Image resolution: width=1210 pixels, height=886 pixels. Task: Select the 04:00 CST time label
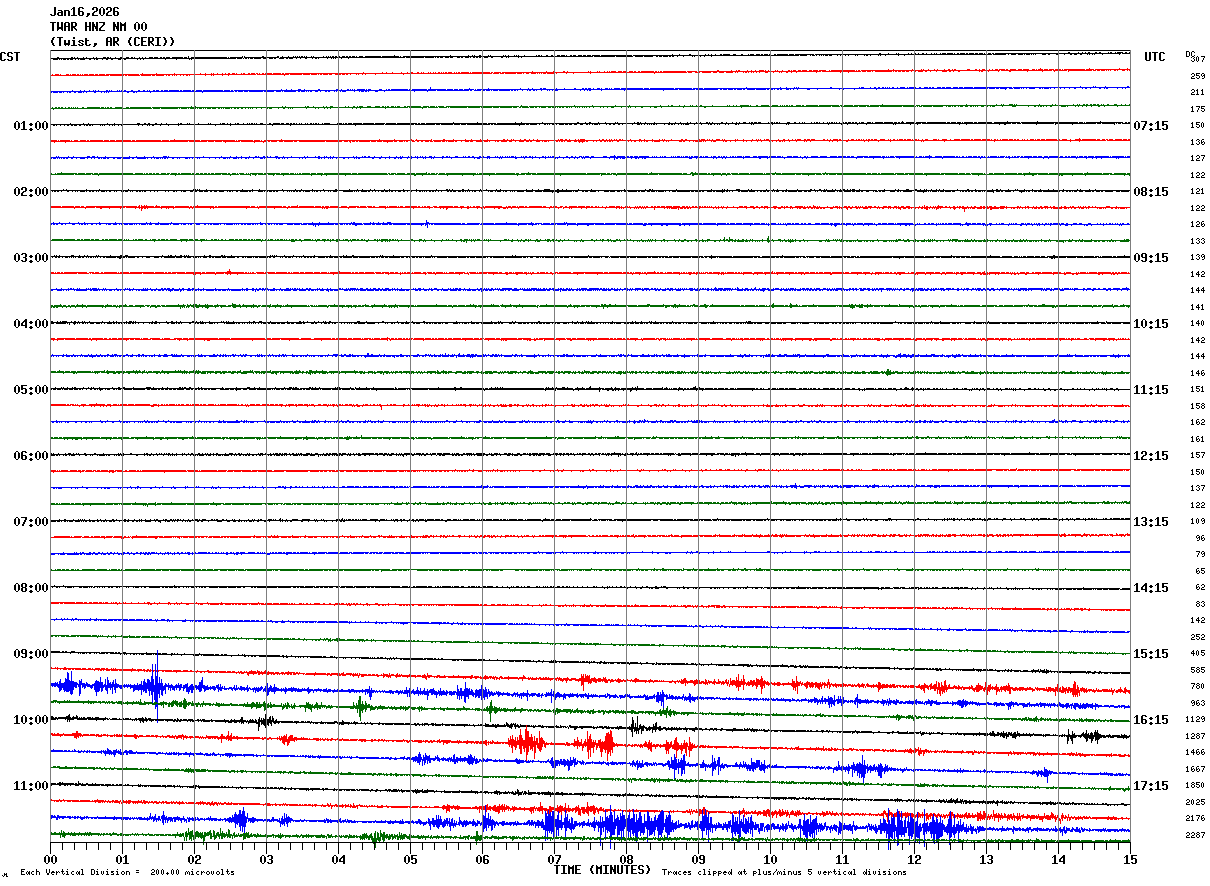tap(31, 324)
